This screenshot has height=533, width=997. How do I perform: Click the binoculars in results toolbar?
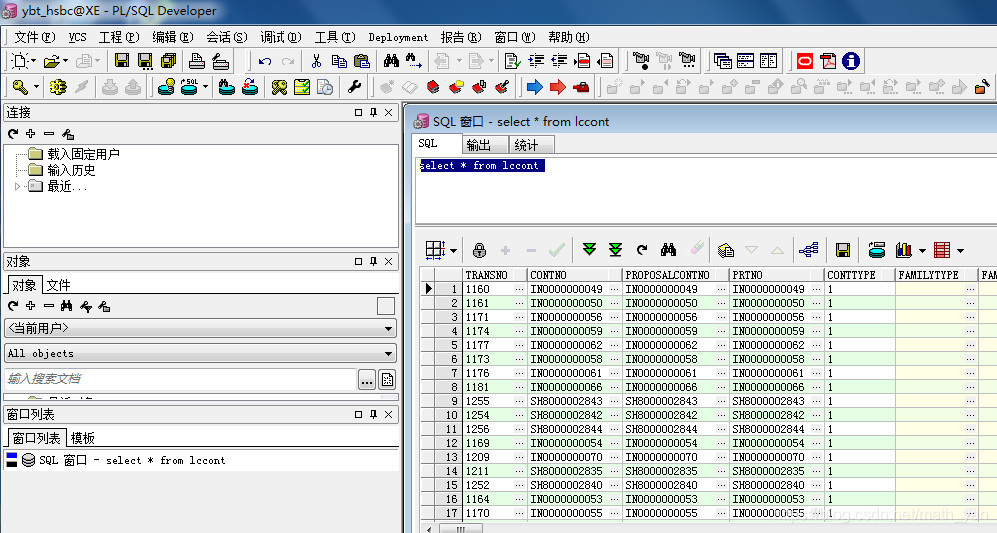tap(668, 250)
